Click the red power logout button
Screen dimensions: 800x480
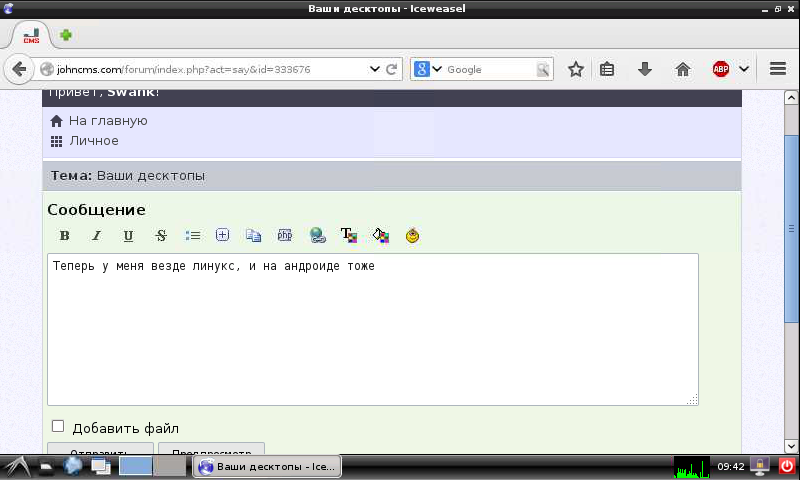[787, 466]
